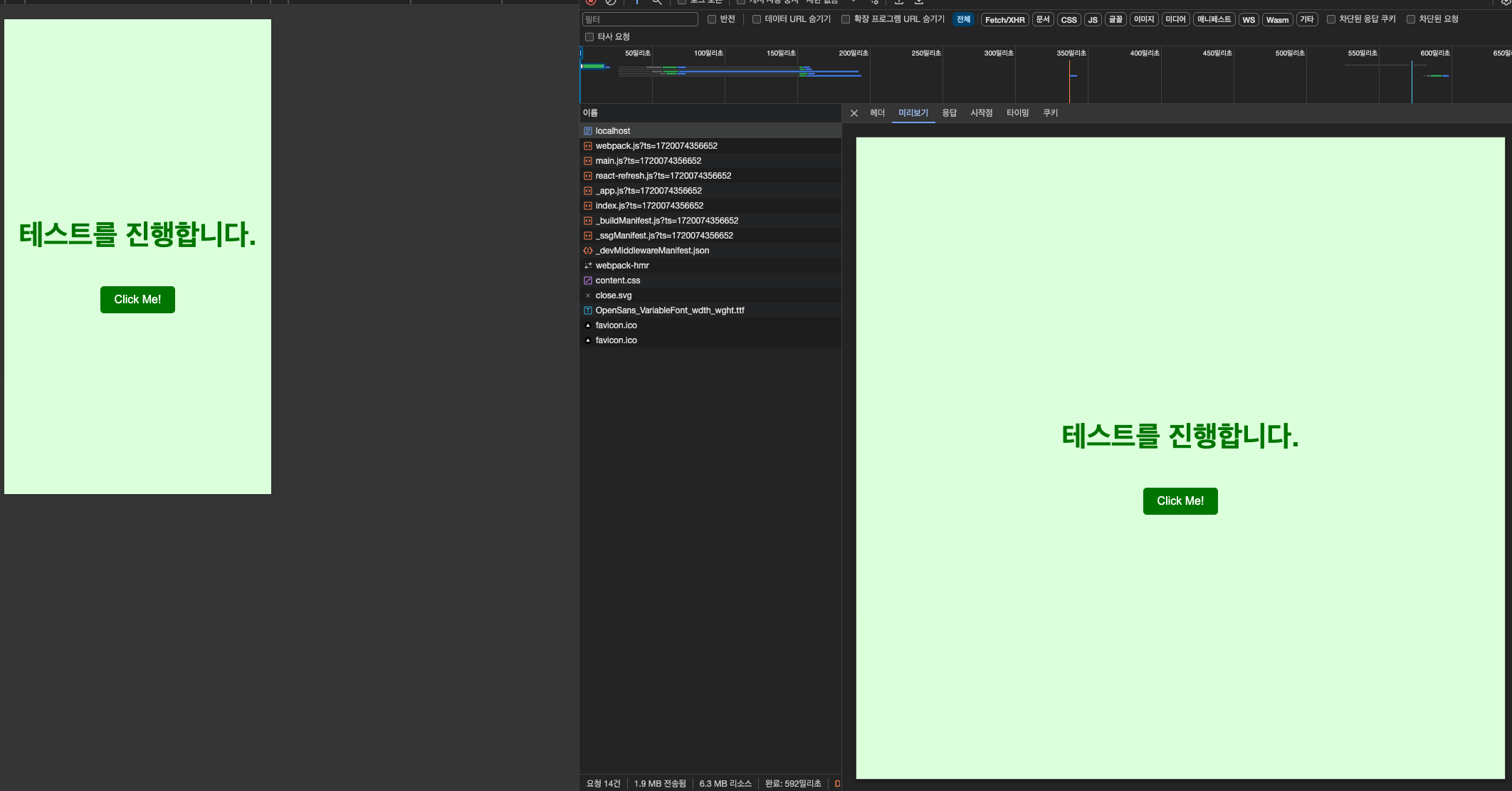Click the first favicon.ico icon

[x=588, y=325]
